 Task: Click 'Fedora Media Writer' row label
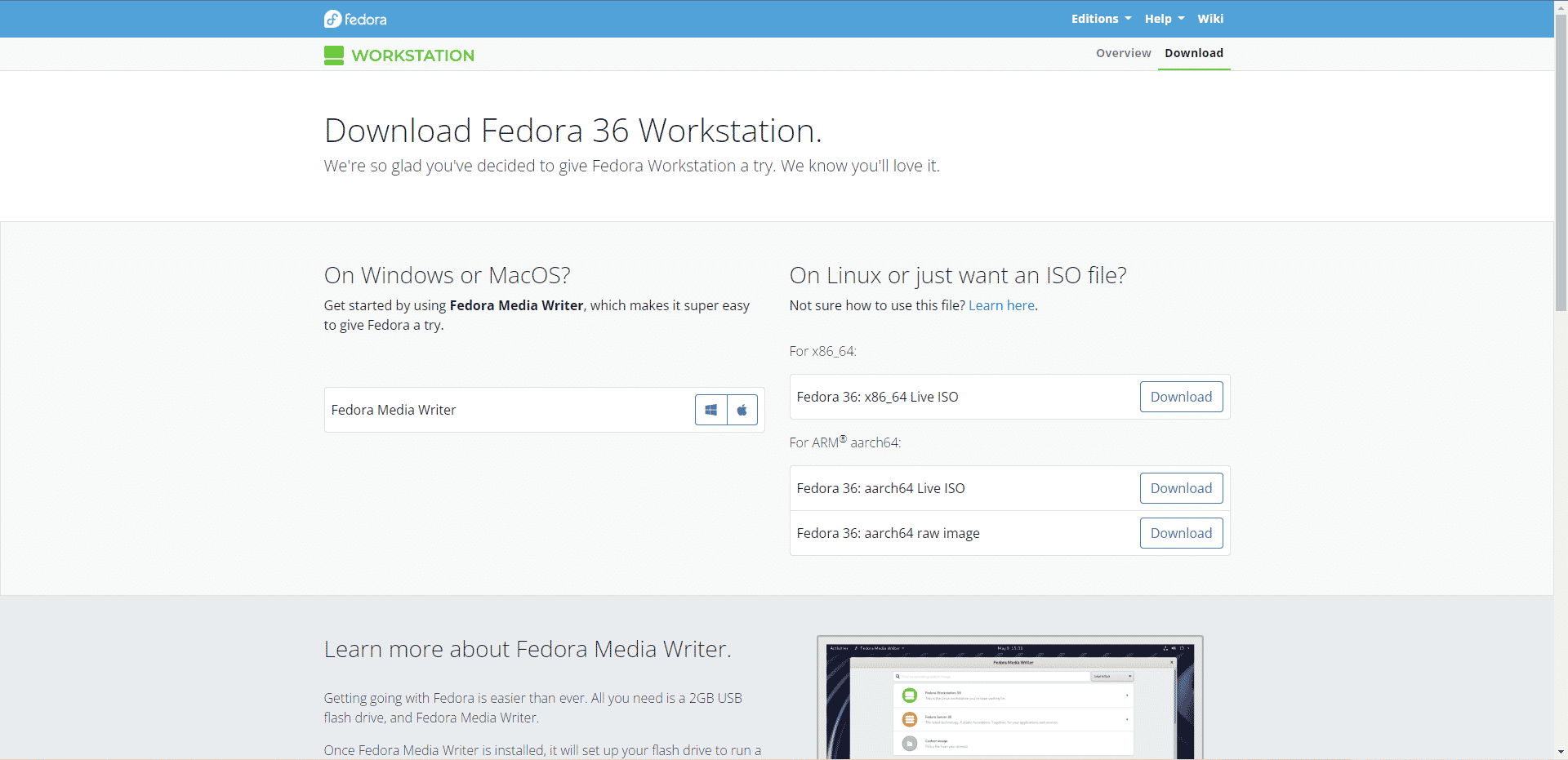394,410
